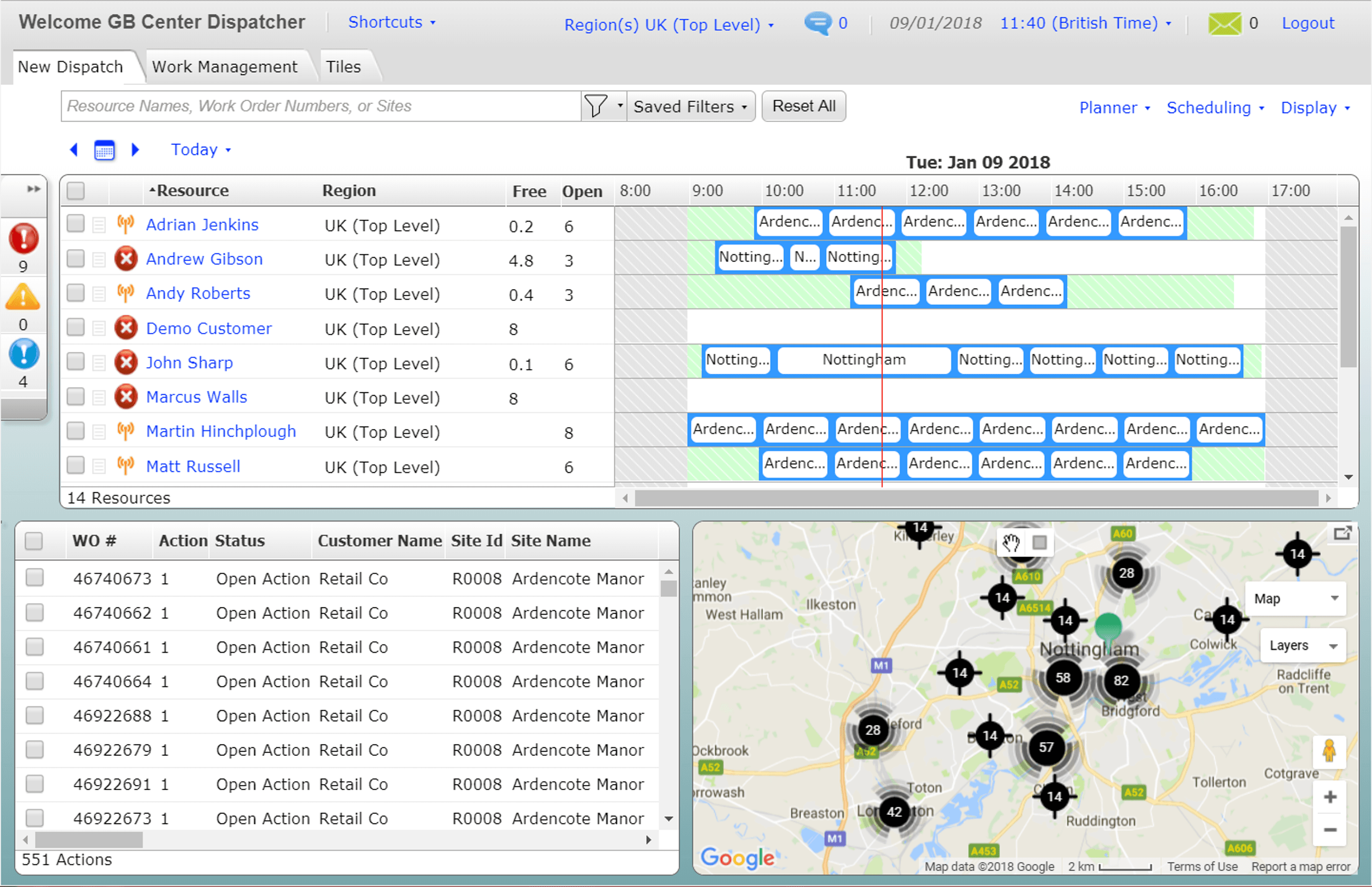Expand the Saved Filters dropdown

tap(690, 106)
